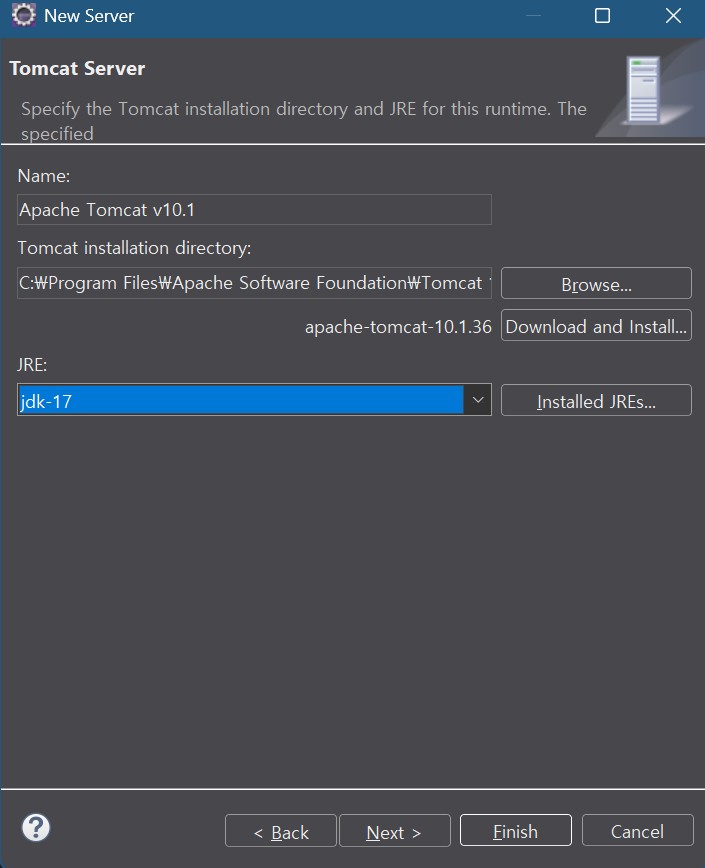Click the Tomcat installation directory field
This screenshot has height=868, width=705.
[x=254, y=283]
